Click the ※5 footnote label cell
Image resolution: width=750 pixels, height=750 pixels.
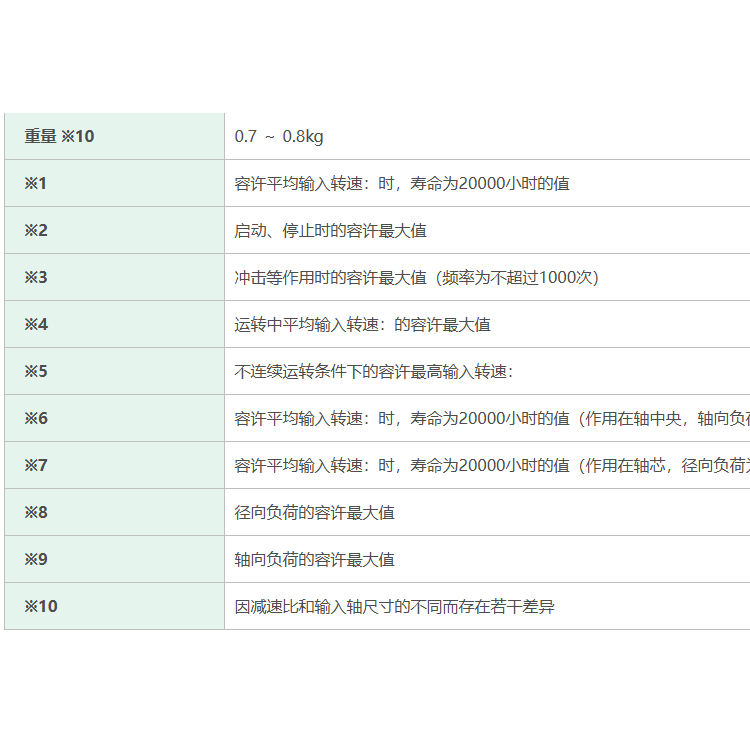coord(36,371)
